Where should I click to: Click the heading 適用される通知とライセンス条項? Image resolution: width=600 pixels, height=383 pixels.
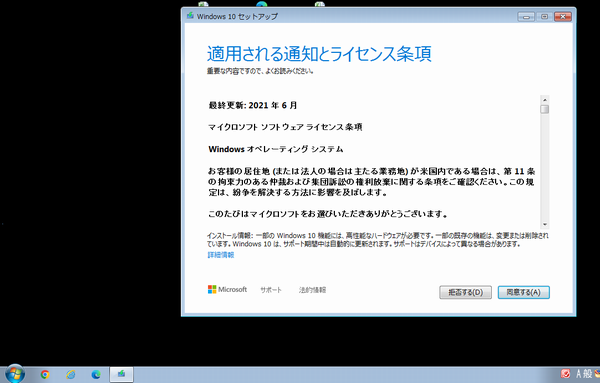pyautogui.click(x=320, y=54)
